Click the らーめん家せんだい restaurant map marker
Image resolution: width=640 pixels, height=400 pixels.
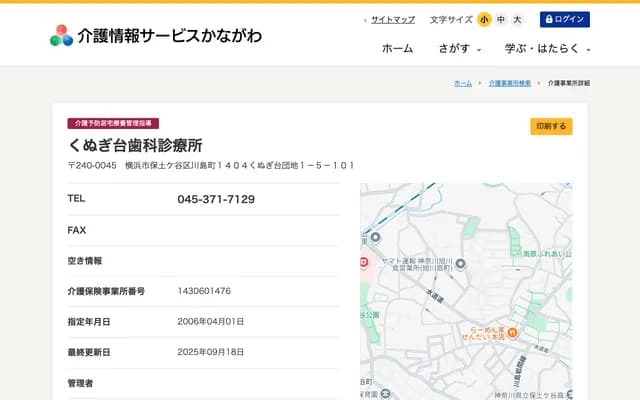click(513, 333)
